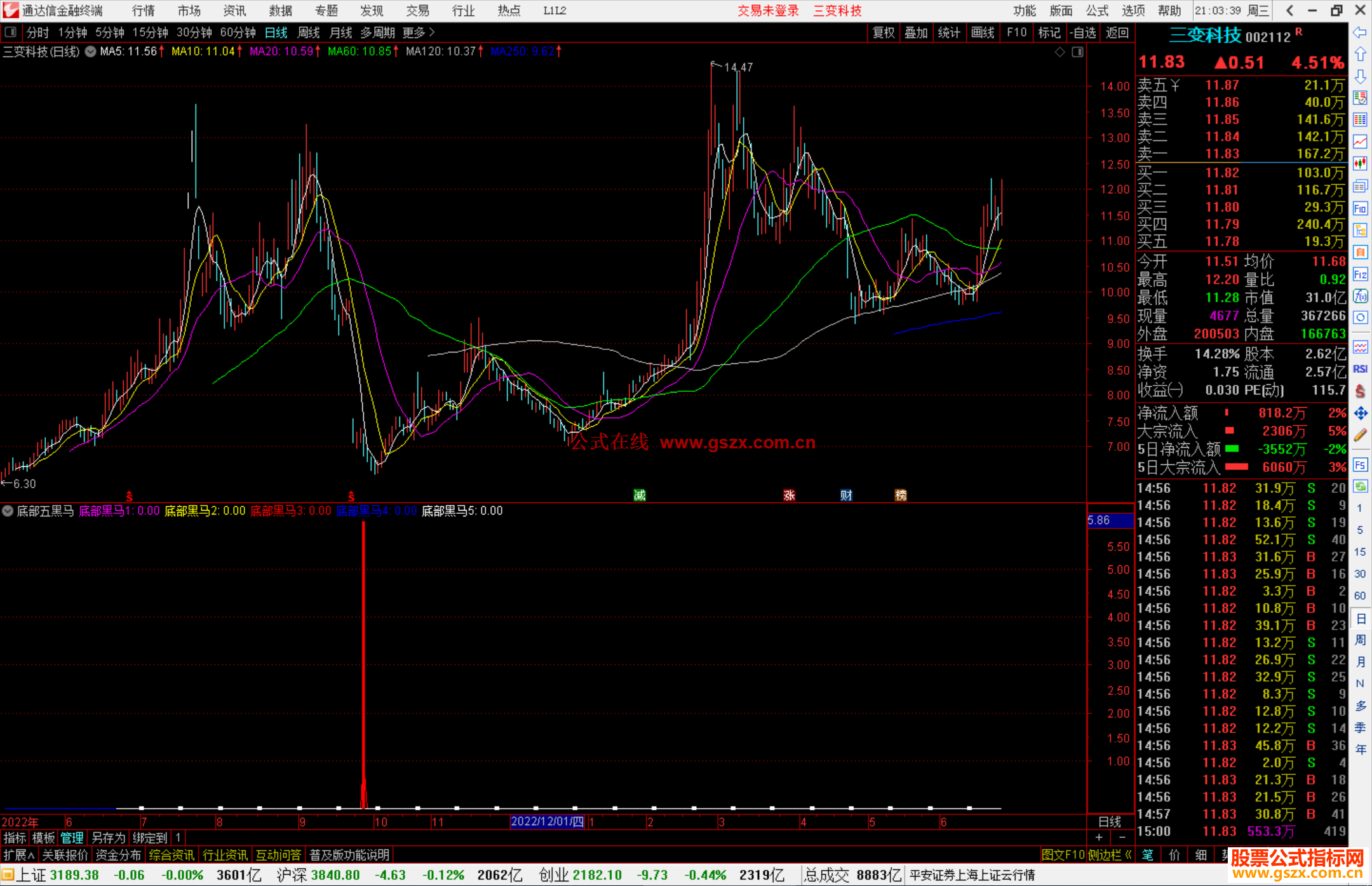
Task: Select the candlestick chart sidebar icon
Action: click(1360, 164)
